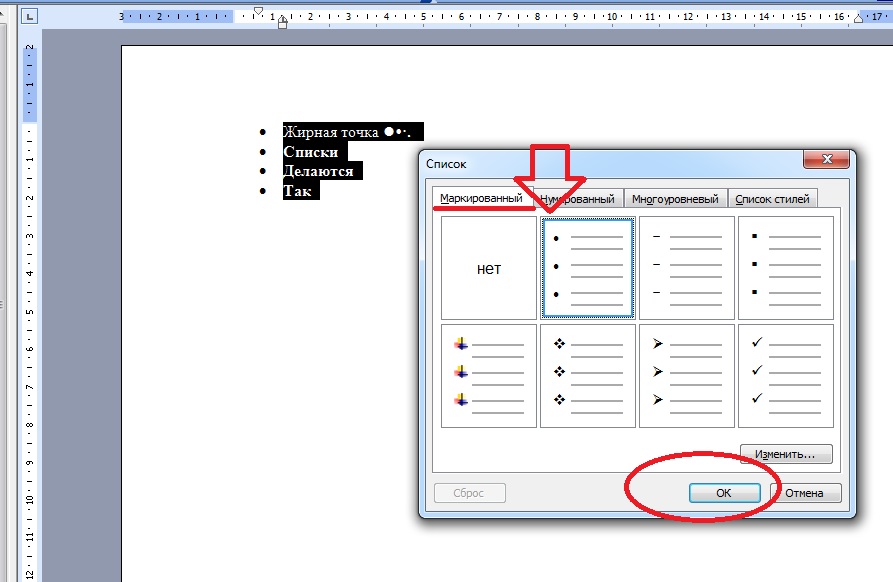Viewport: 893px width, 582px height.
Task: Choose the round dot bullet style
Action: [x=588, y=268]
